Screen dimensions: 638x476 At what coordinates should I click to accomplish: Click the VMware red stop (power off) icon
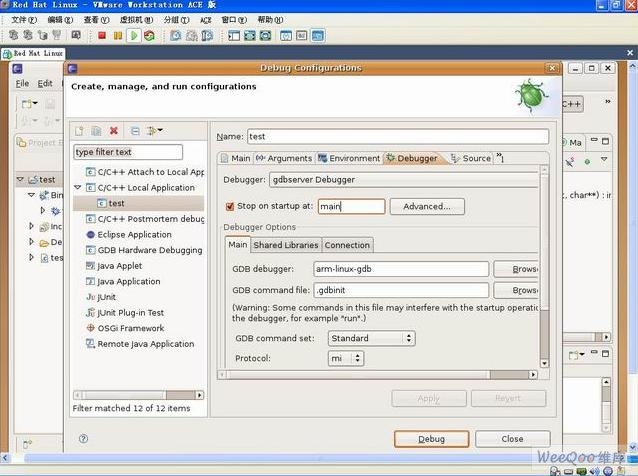(102, 35)
